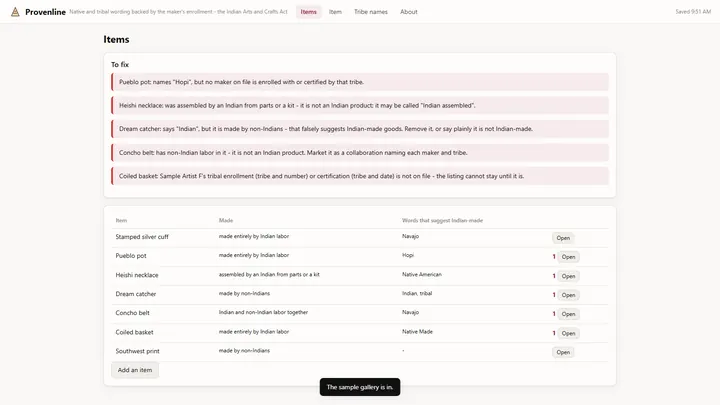Viewport: 720px width, 405px height.
Task: Click 'made by non-Indians' in Southwest print row
Action: click(244, 350)
